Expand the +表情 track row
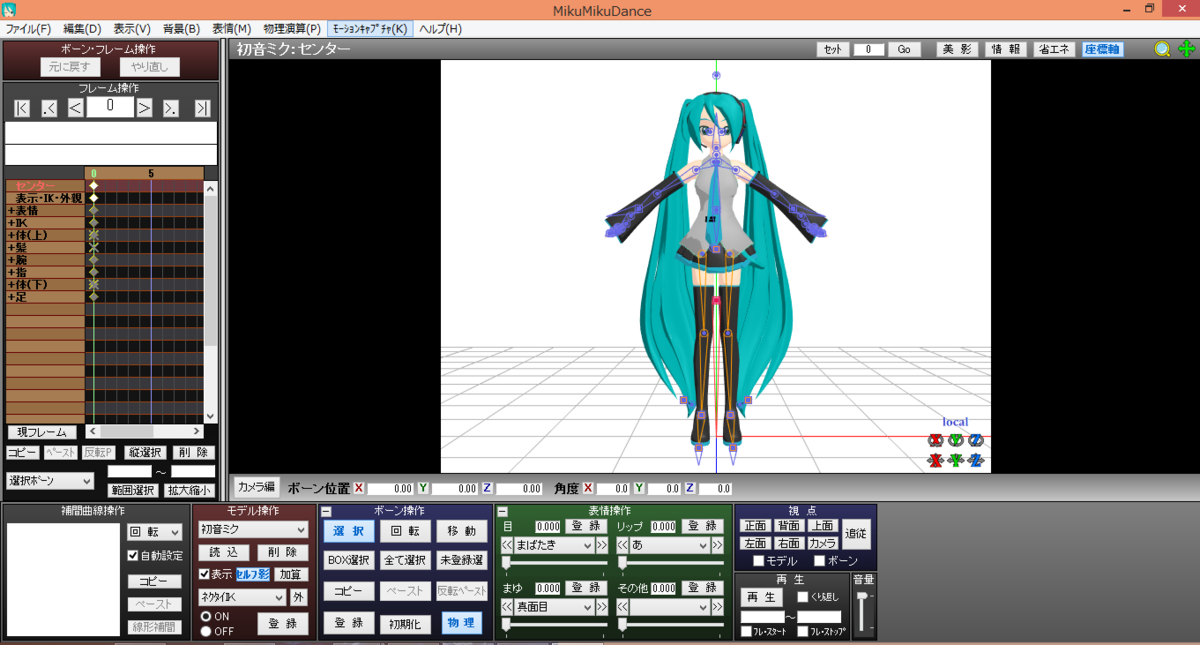 click(x=44, y=210)
